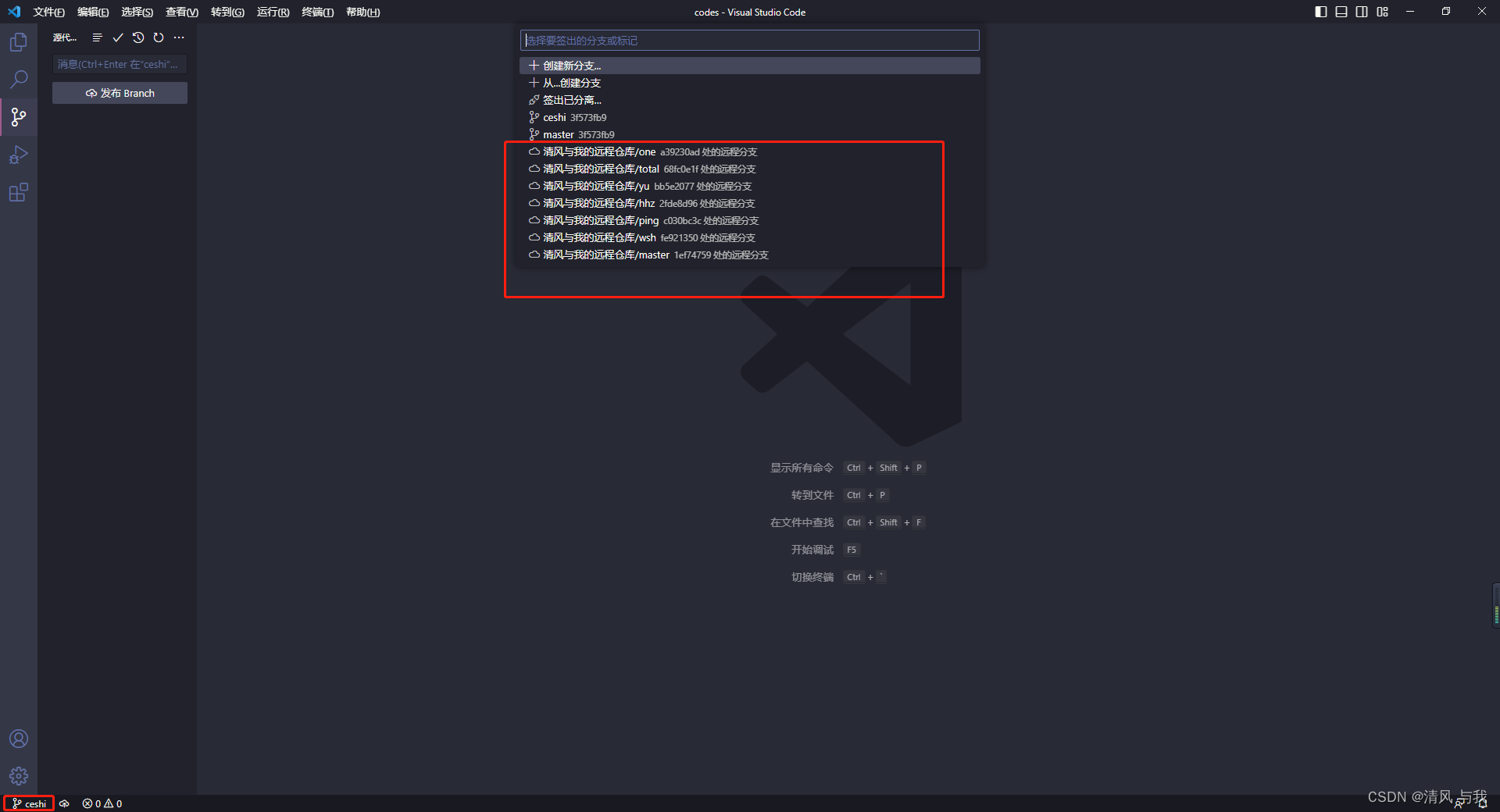This screenshot has width=1500, height=812.
Task: Click the ceshi branch in status bar
Action: pyautogui.click(x=30, y=803)
